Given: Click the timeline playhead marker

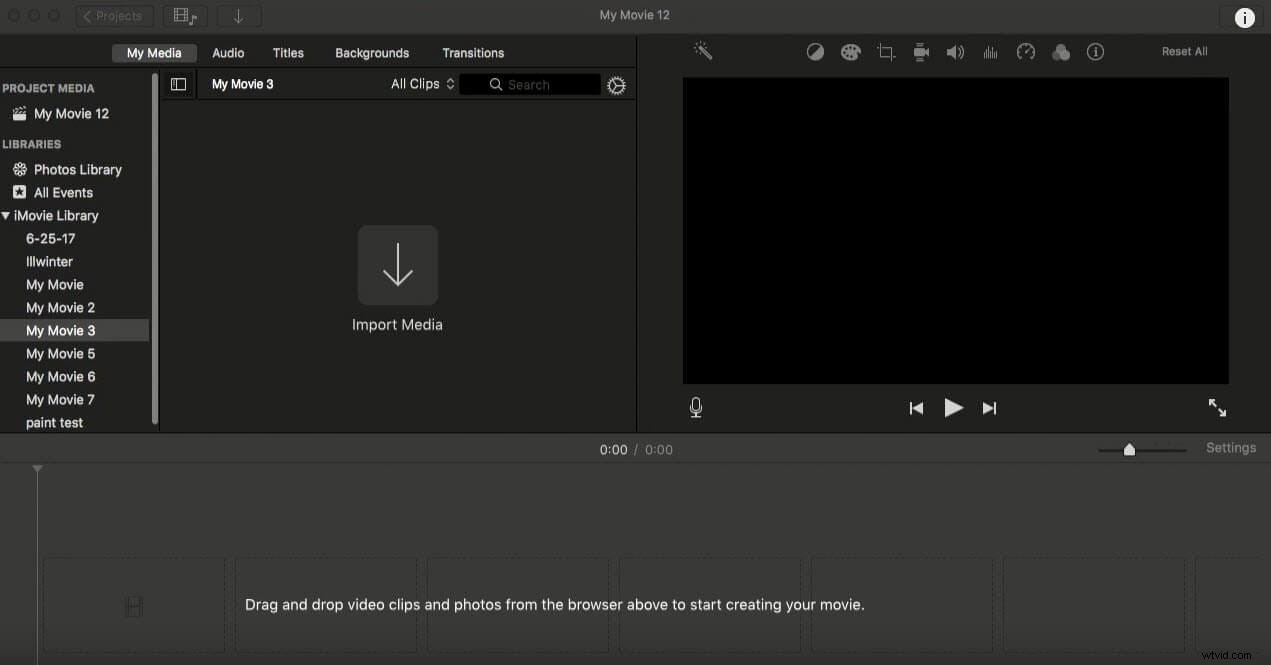Looking at the screenshot, I should click(x=37, y=469).
